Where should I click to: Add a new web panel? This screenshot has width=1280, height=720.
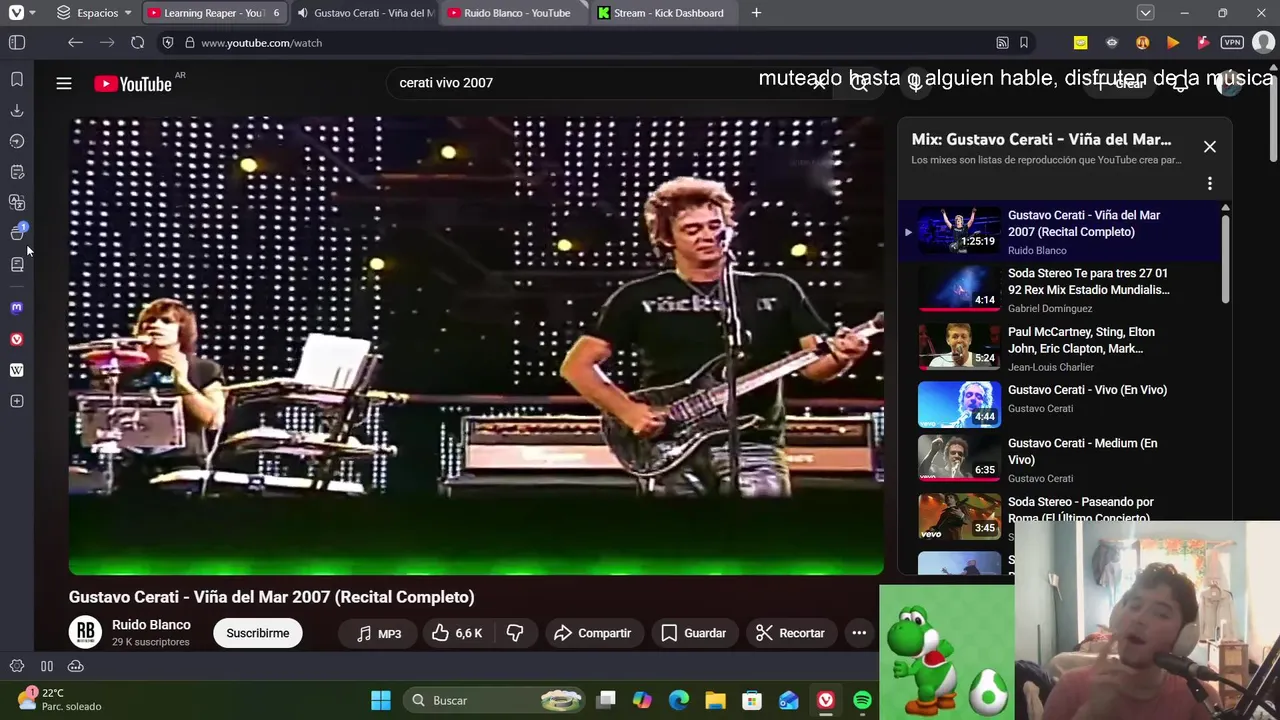pos(16,401)
